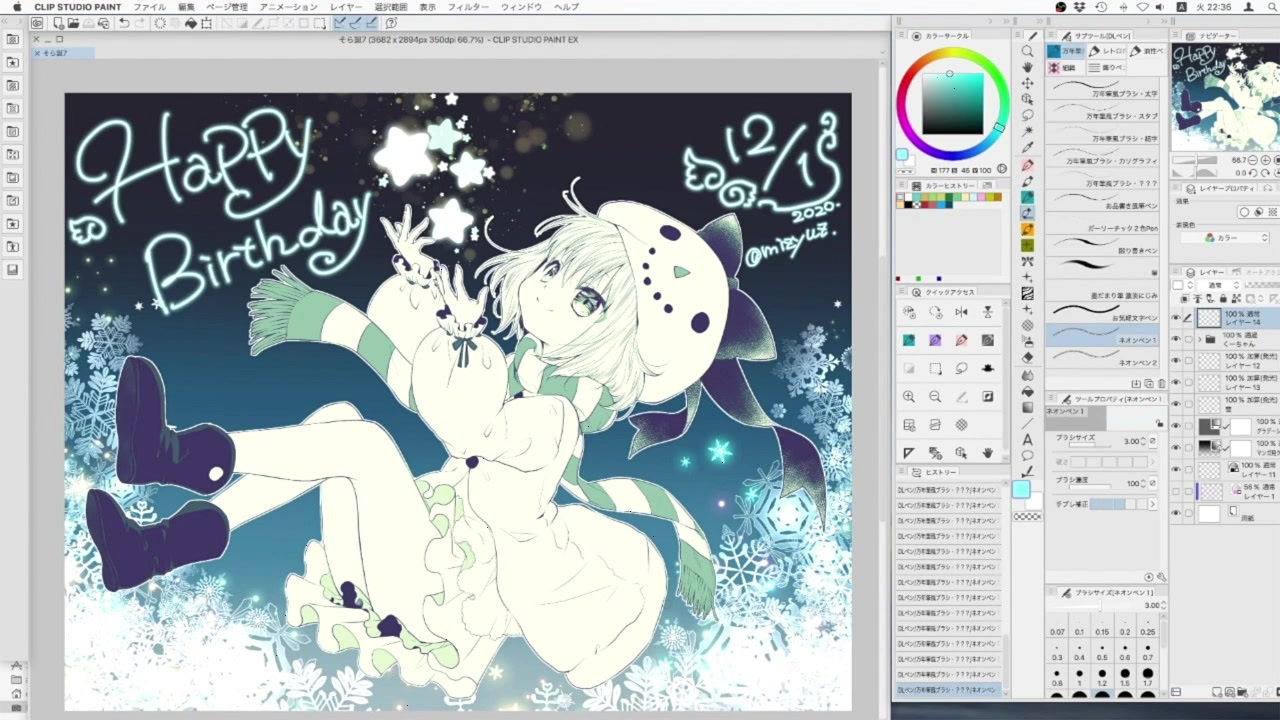The width and height of the screenshot is (1280, 720).
Task: Hide the レイヤー 12 layer visibility eye
Action: point(1175,361)
